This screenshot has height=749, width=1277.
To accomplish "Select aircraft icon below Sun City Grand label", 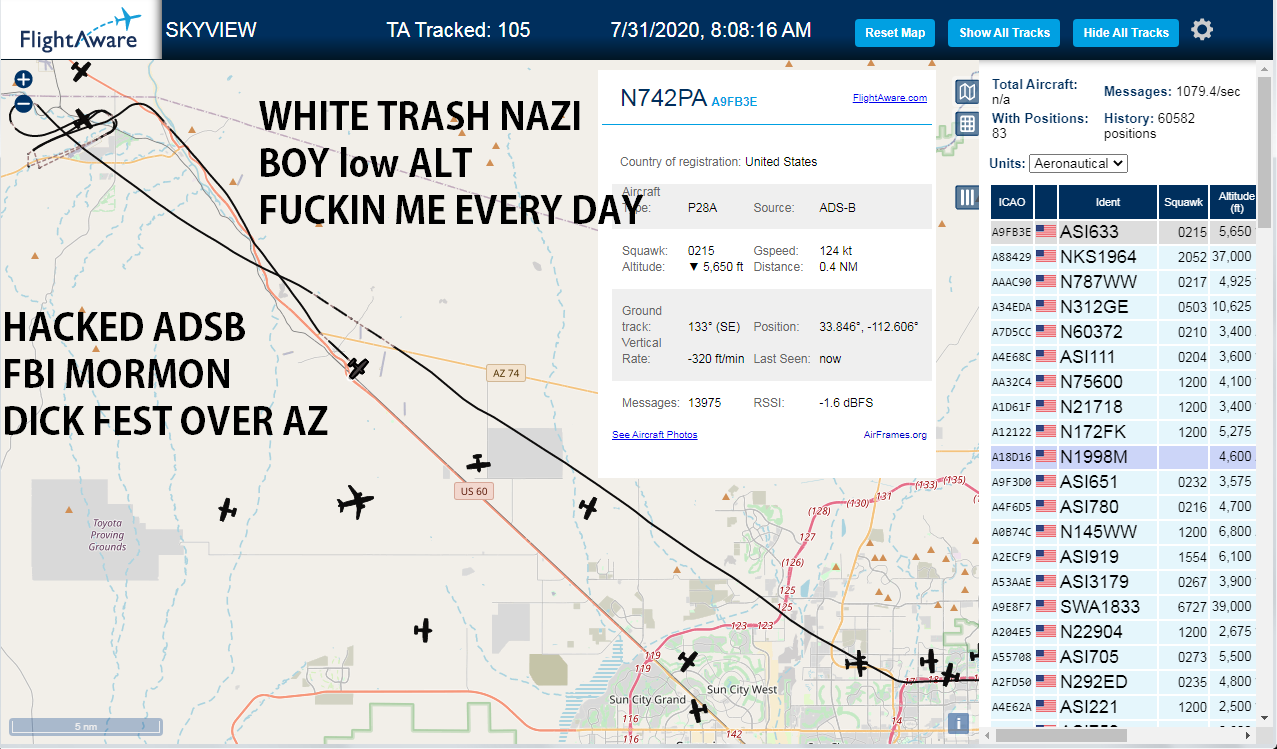I will pos(699,711).
